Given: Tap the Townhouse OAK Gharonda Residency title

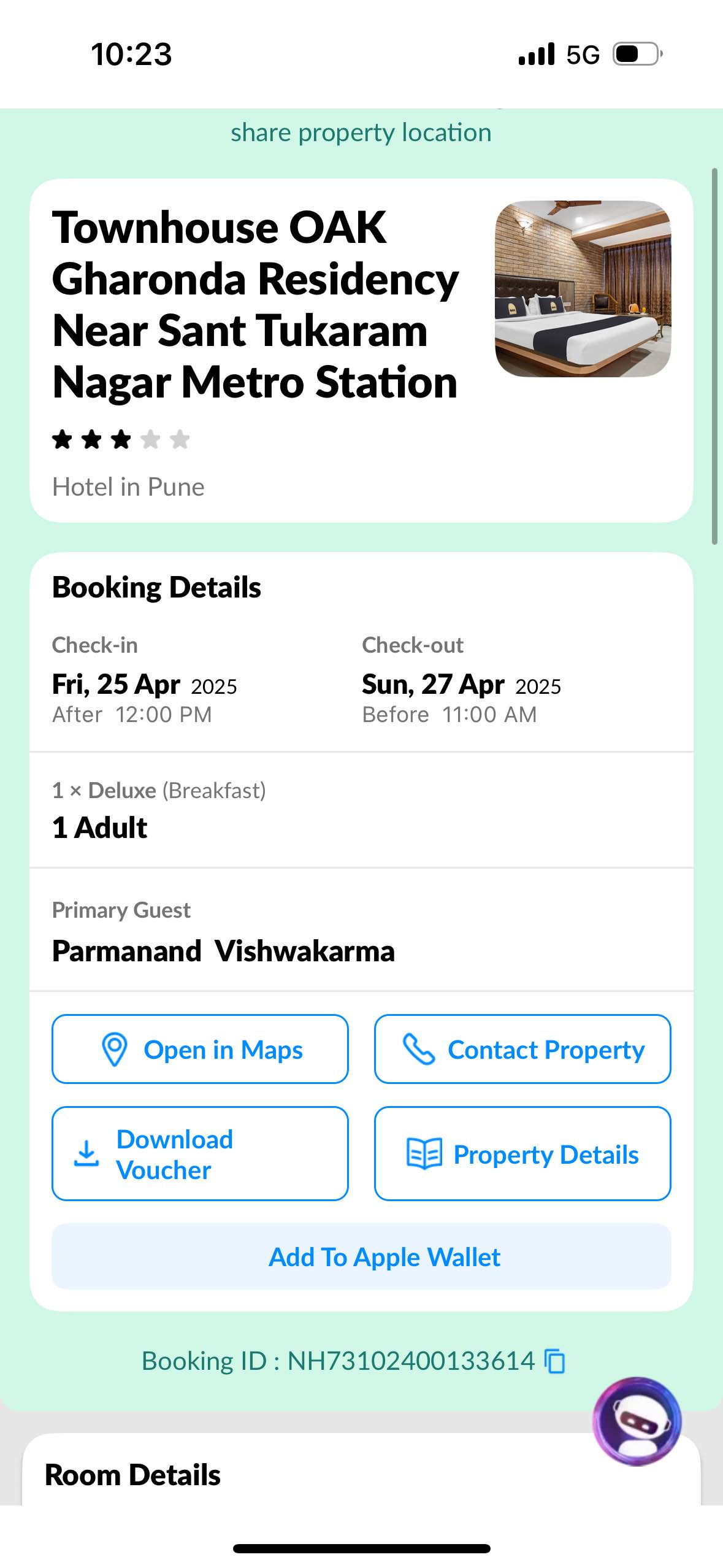Looking at the screenshot, I should tap(255, 304).
